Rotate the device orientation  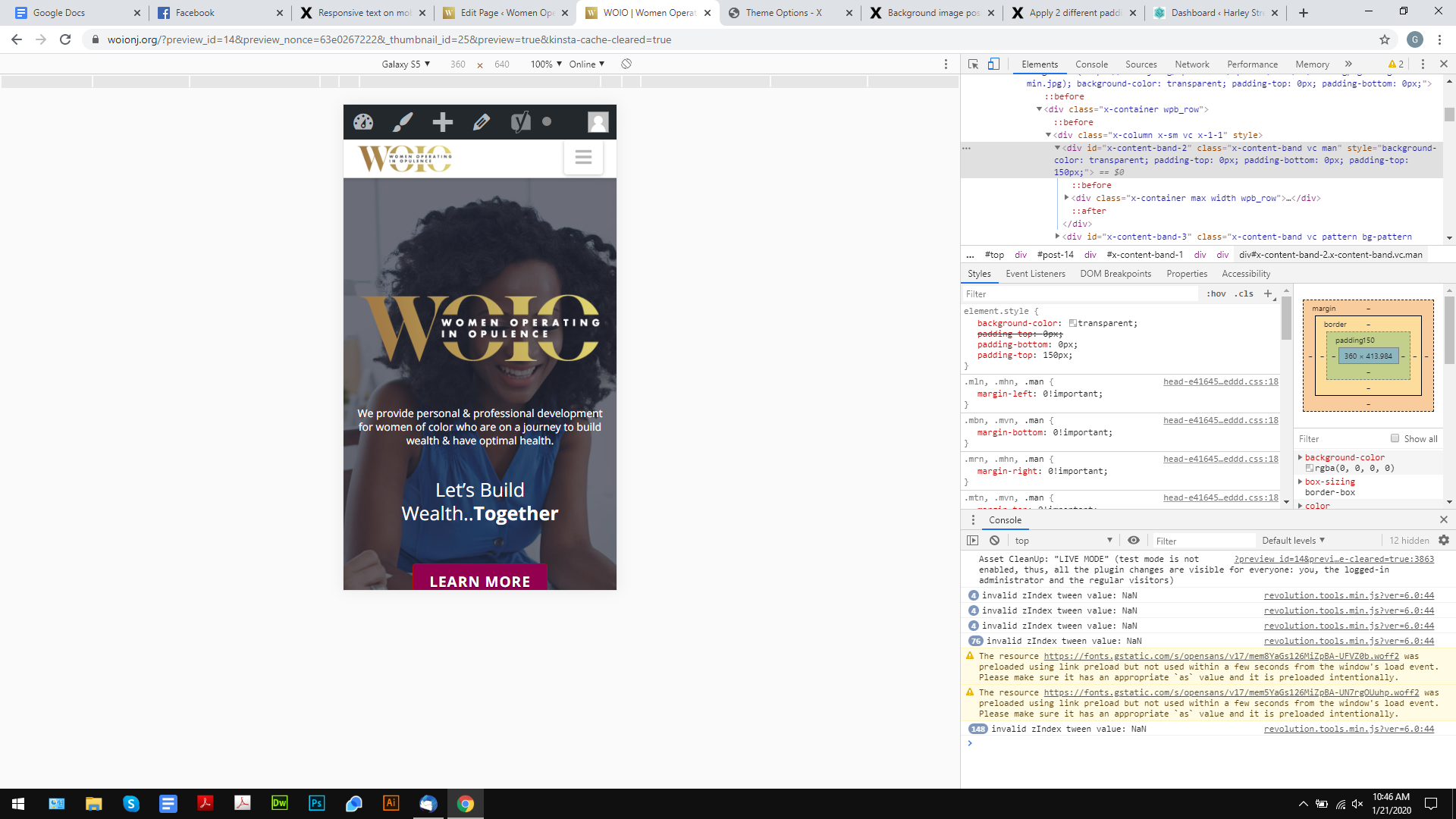click(x=626, y=64)
